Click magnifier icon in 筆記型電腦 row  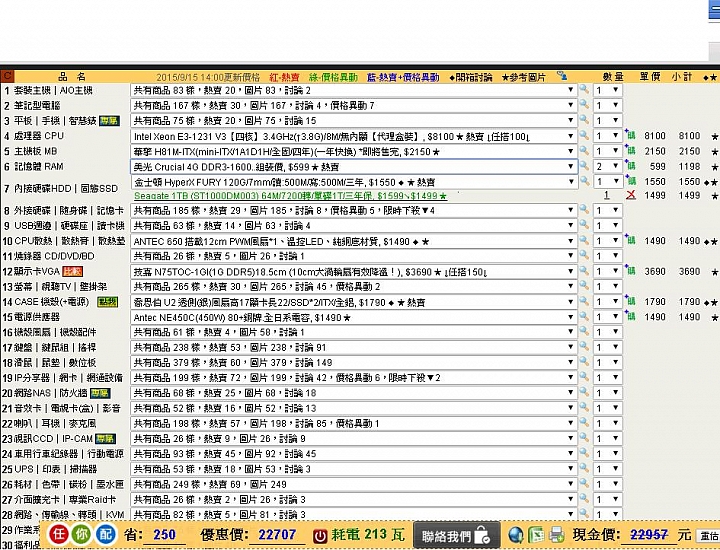pyautogui.click(x=584, y=105)
